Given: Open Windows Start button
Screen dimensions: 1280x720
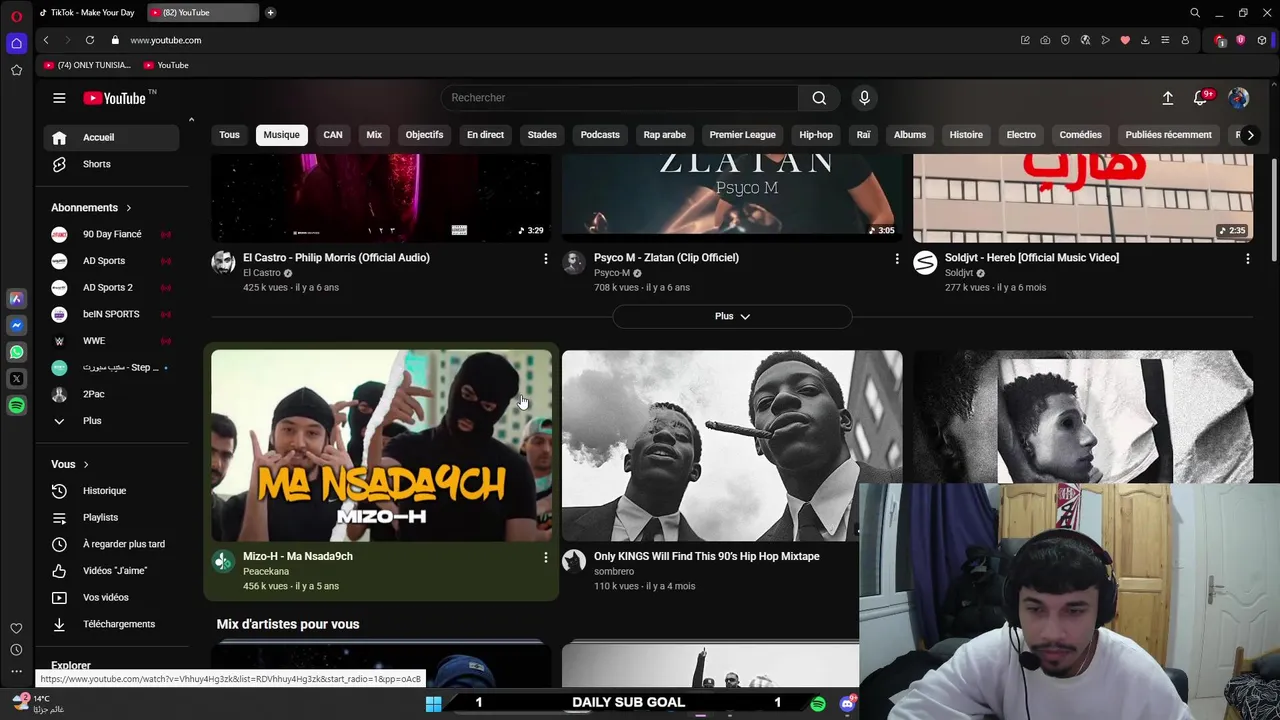Looking at the screenshot, I should 433,704.
